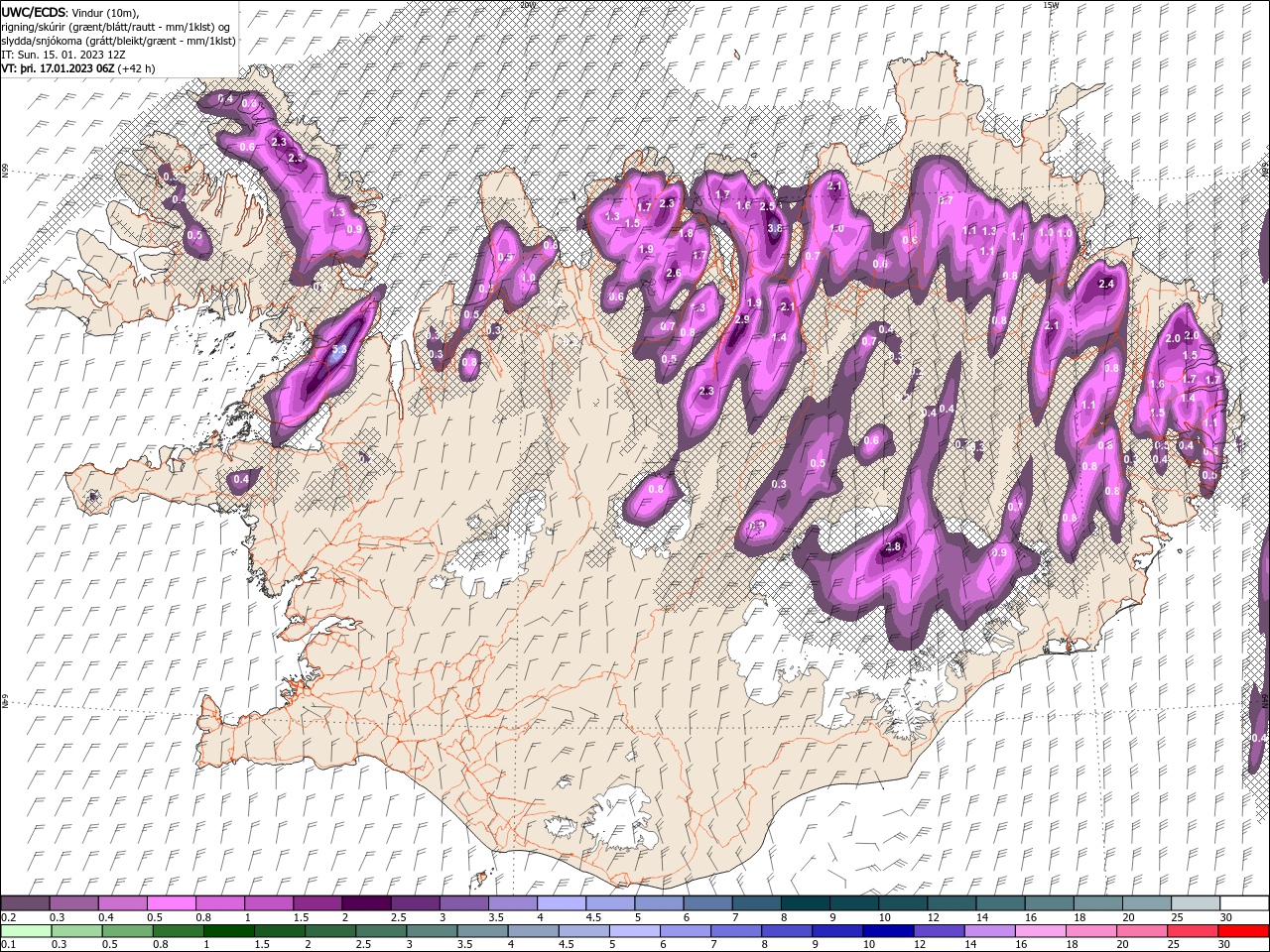Click the upper legend swatch labeled 3
This screenshot has height=952, width=1270.
click(x=463, y=903)
